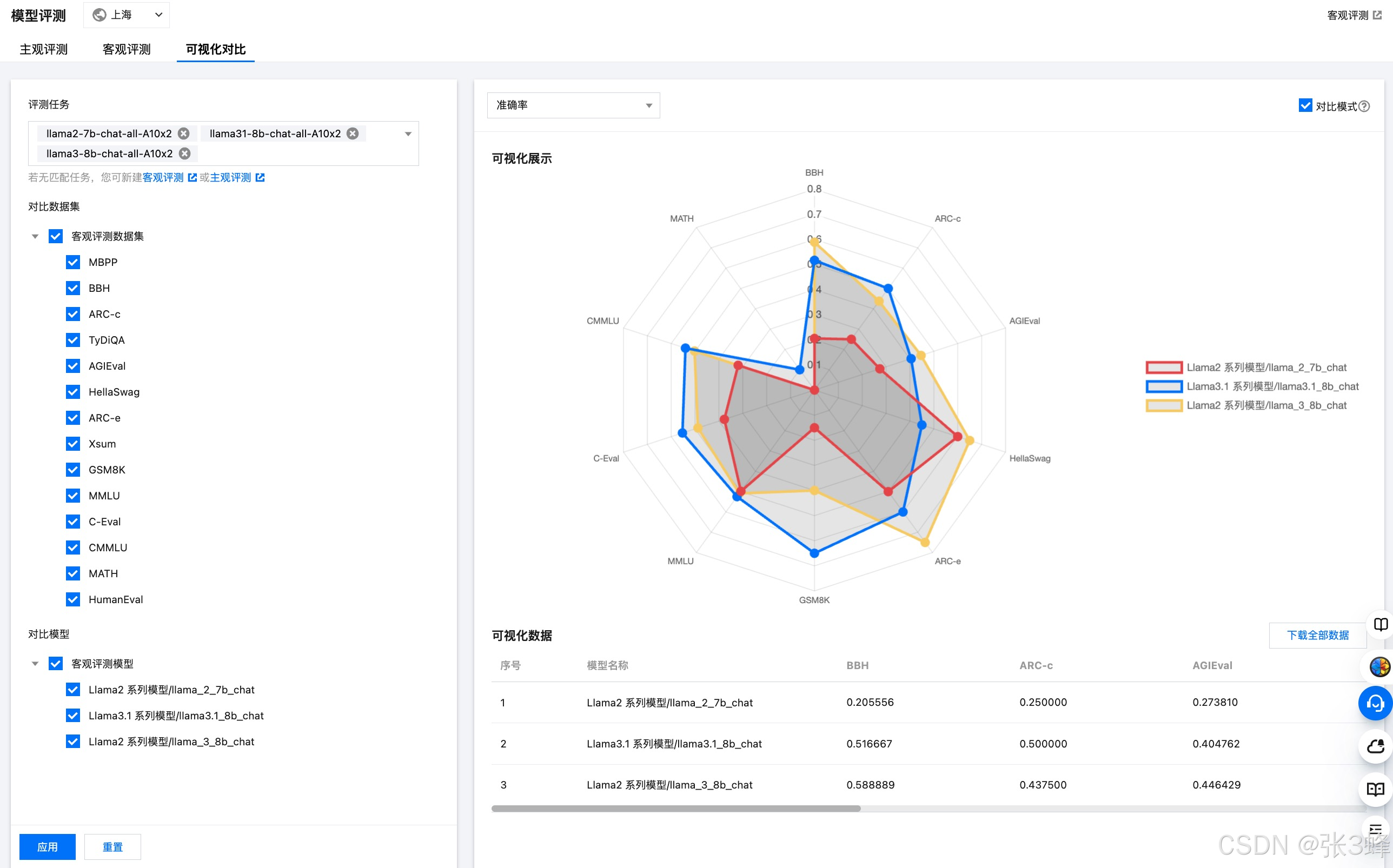The height and width of the screenshot is (868, 1393).
Task: Click the red Llama2 7b legend swatch
Action: tap(1163, 368)
